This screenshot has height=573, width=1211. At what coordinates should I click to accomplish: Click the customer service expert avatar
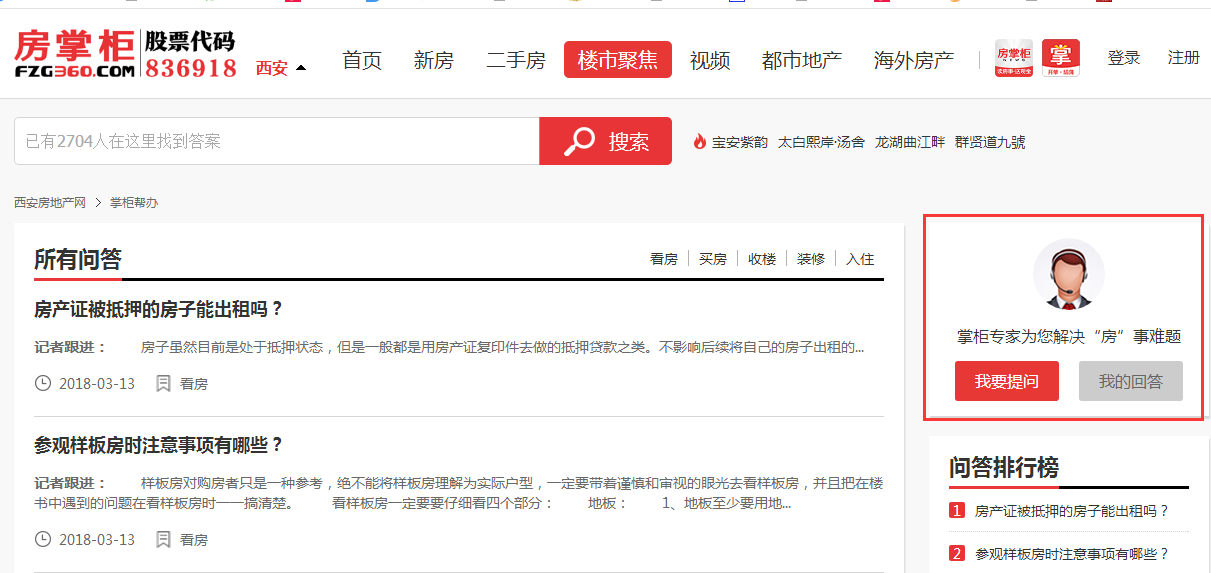coord(1068,275)
